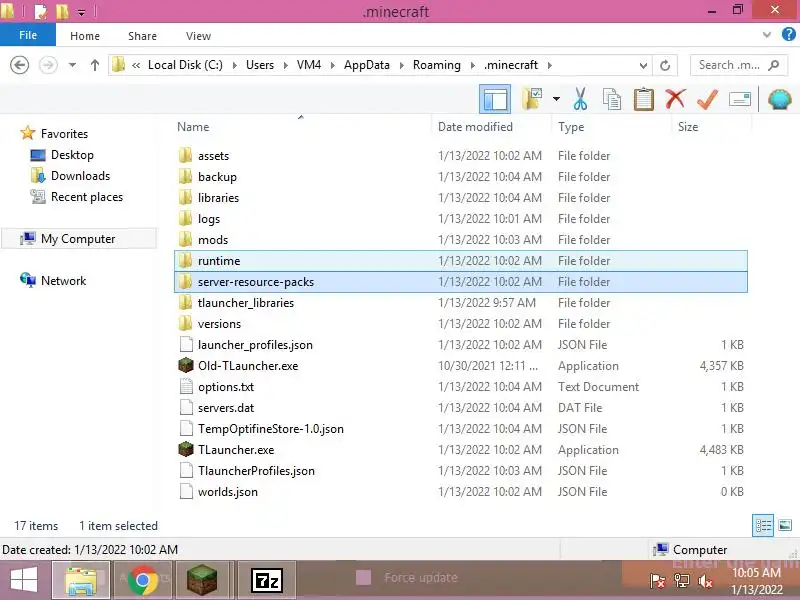Switch to the Share ribbon tab
This screenshot has width=800, height=600.
click(142, 36)
